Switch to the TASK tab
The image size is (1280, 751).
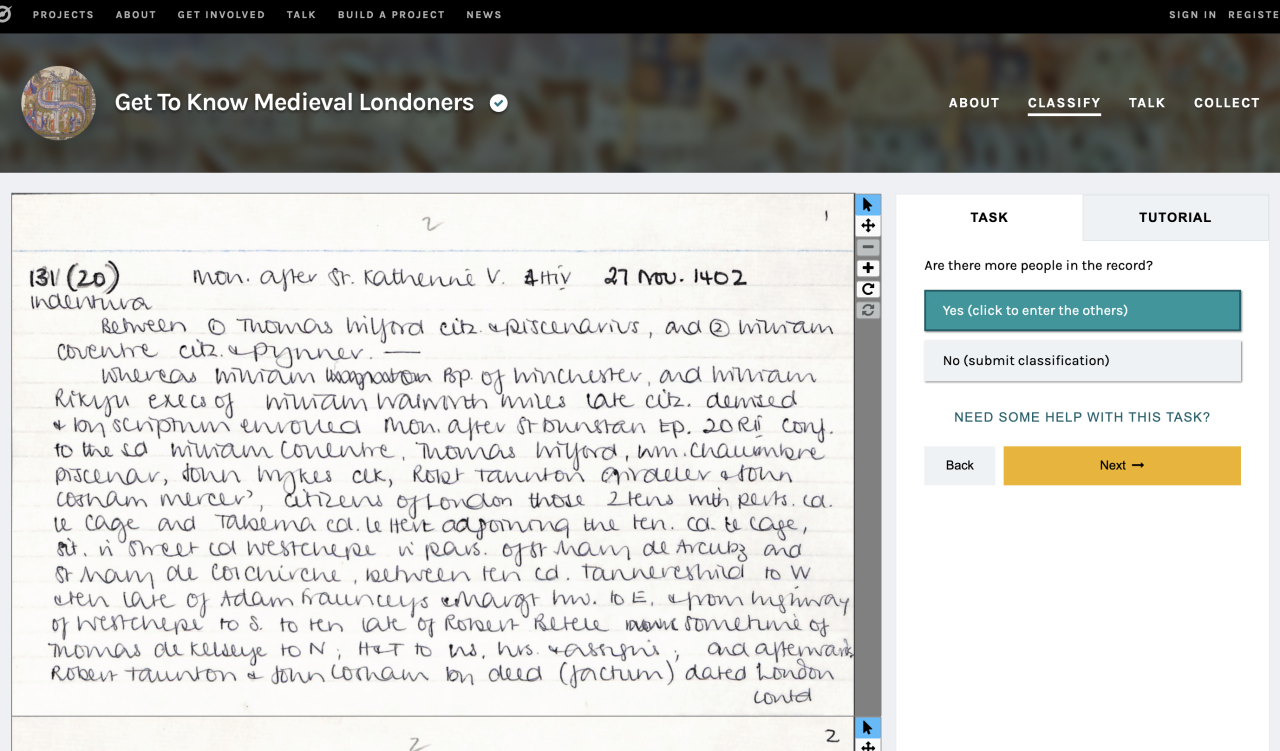(x=989, y=217)
